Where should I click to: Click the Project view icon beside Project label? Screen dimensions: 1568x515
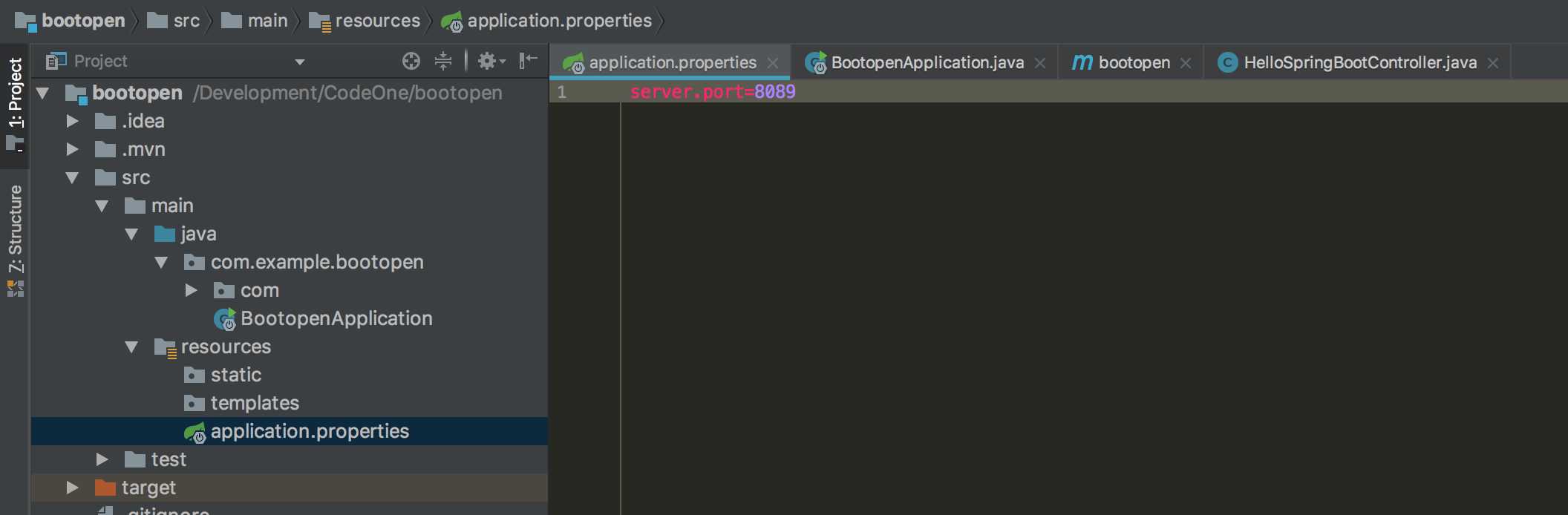click(x=56, y=61)
